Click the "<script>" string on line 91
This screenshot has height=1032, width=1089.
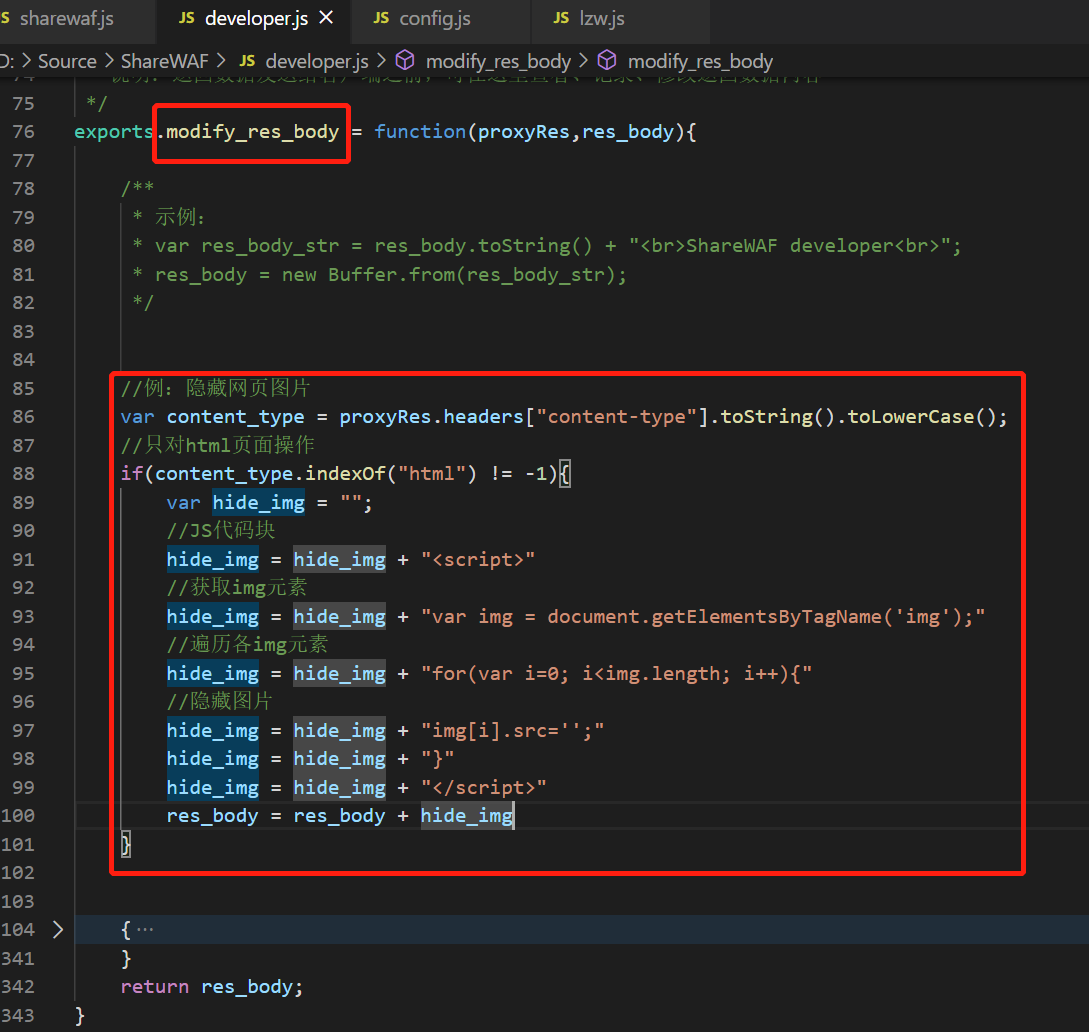478,560
